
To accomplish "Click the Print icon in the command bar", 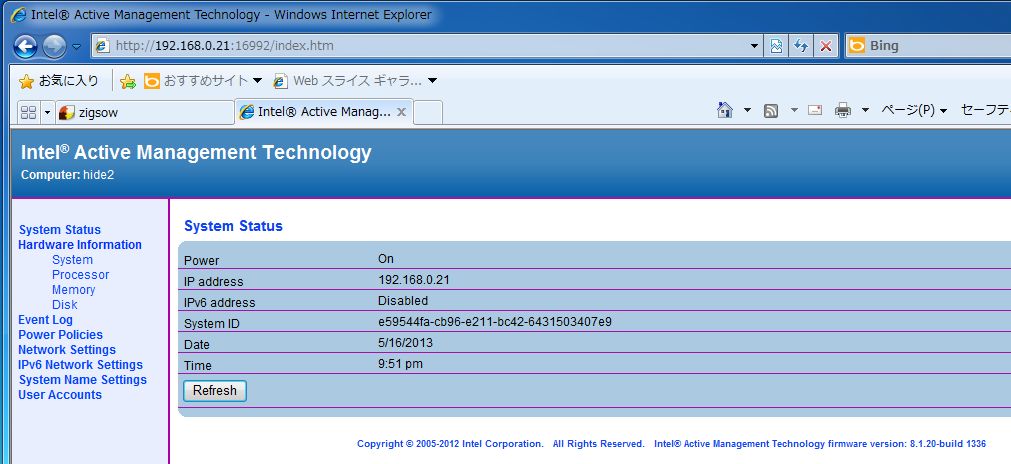I will pos(843,111).
